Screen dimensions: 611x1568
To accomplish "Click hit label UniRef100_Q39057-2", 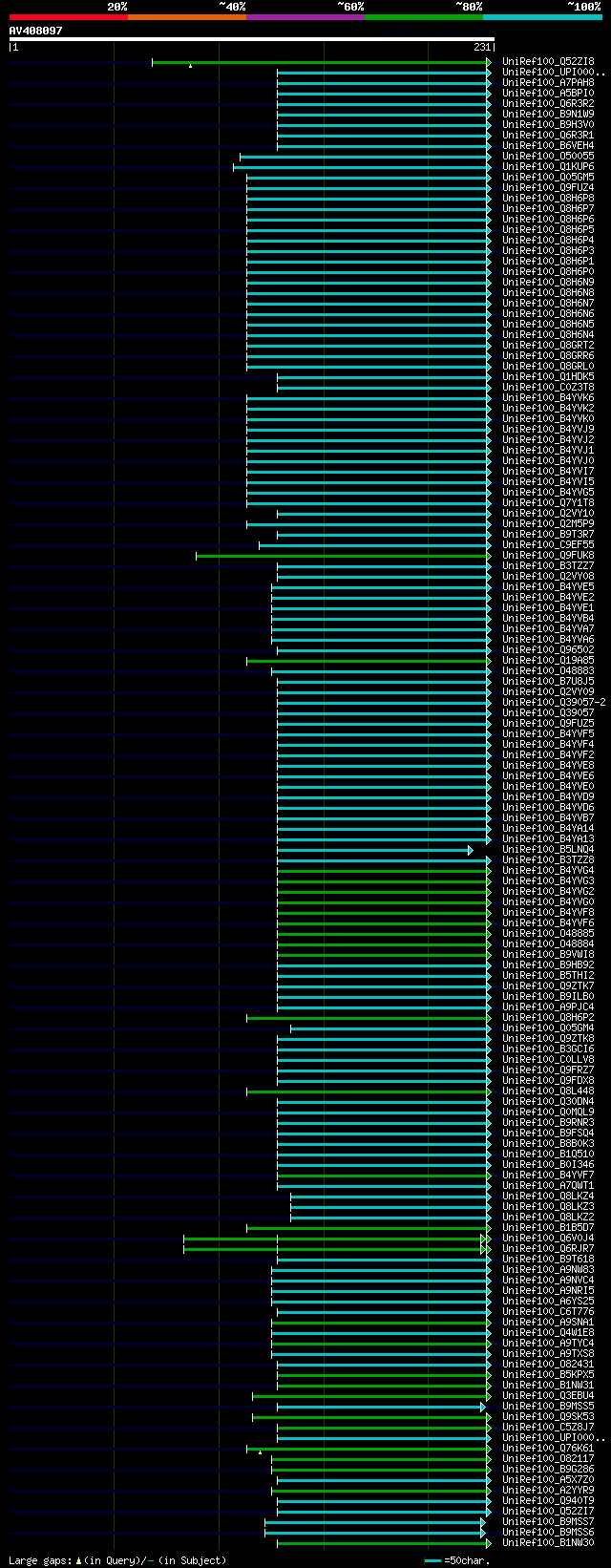I will coord(554,702).
